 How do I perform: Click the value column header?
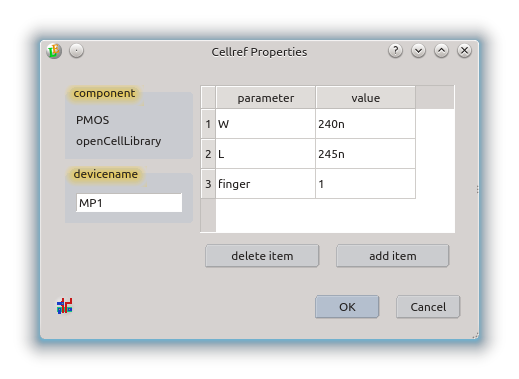tap(366, 98)
